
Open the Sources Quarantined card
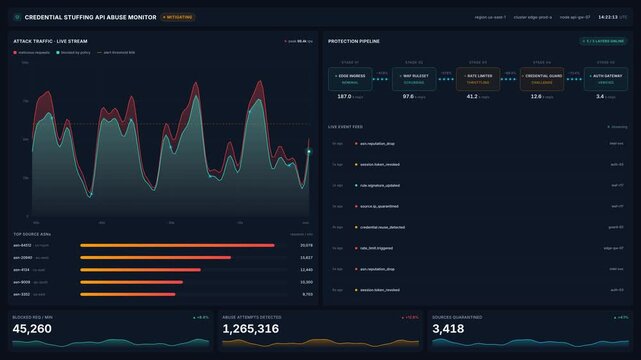(531, 331)
